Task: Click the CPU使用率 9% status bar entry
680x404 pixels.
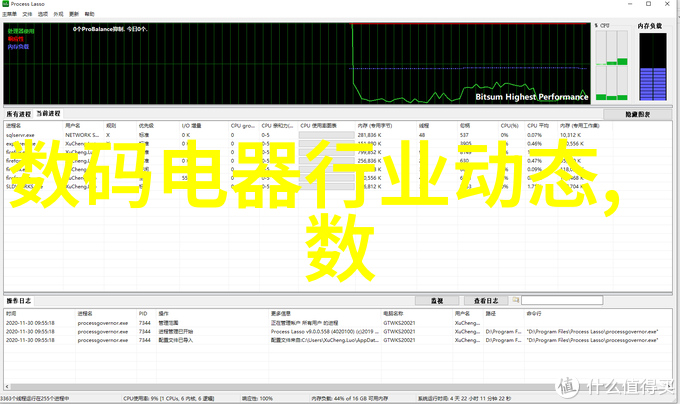Action: pos(168,398)
